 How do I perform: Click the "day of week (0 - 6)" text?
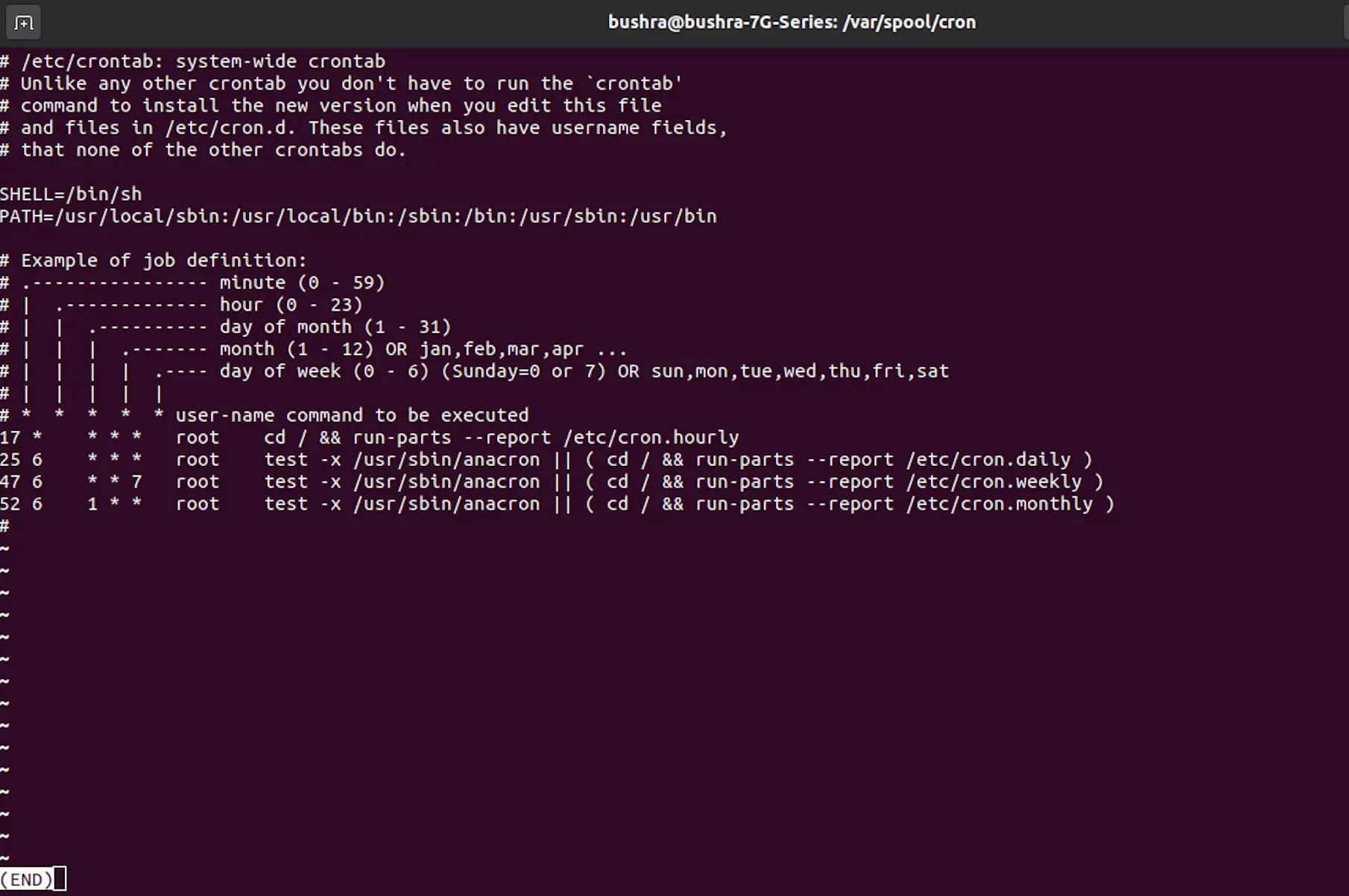tap(324, 371)
